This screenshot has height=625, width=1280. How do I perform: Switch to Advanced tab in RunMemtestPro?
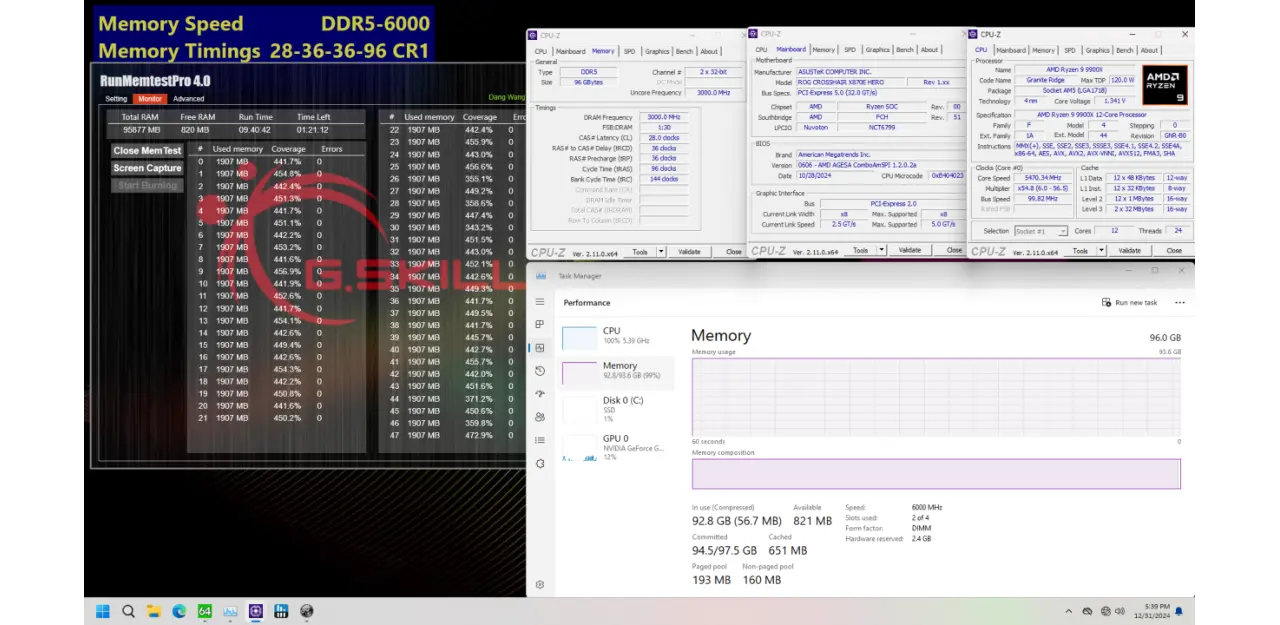click(x=188, y=99)
